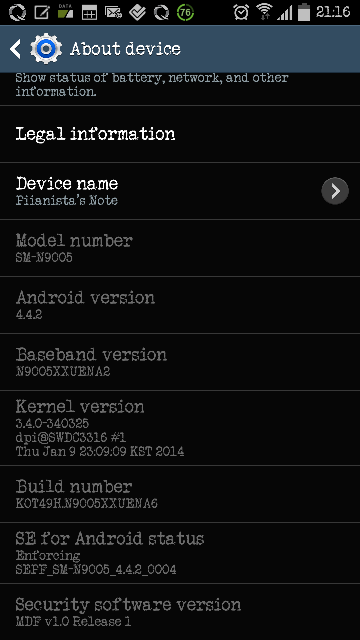
Task: Tap SE for Android status entry
Action: [x=180, y=553]
